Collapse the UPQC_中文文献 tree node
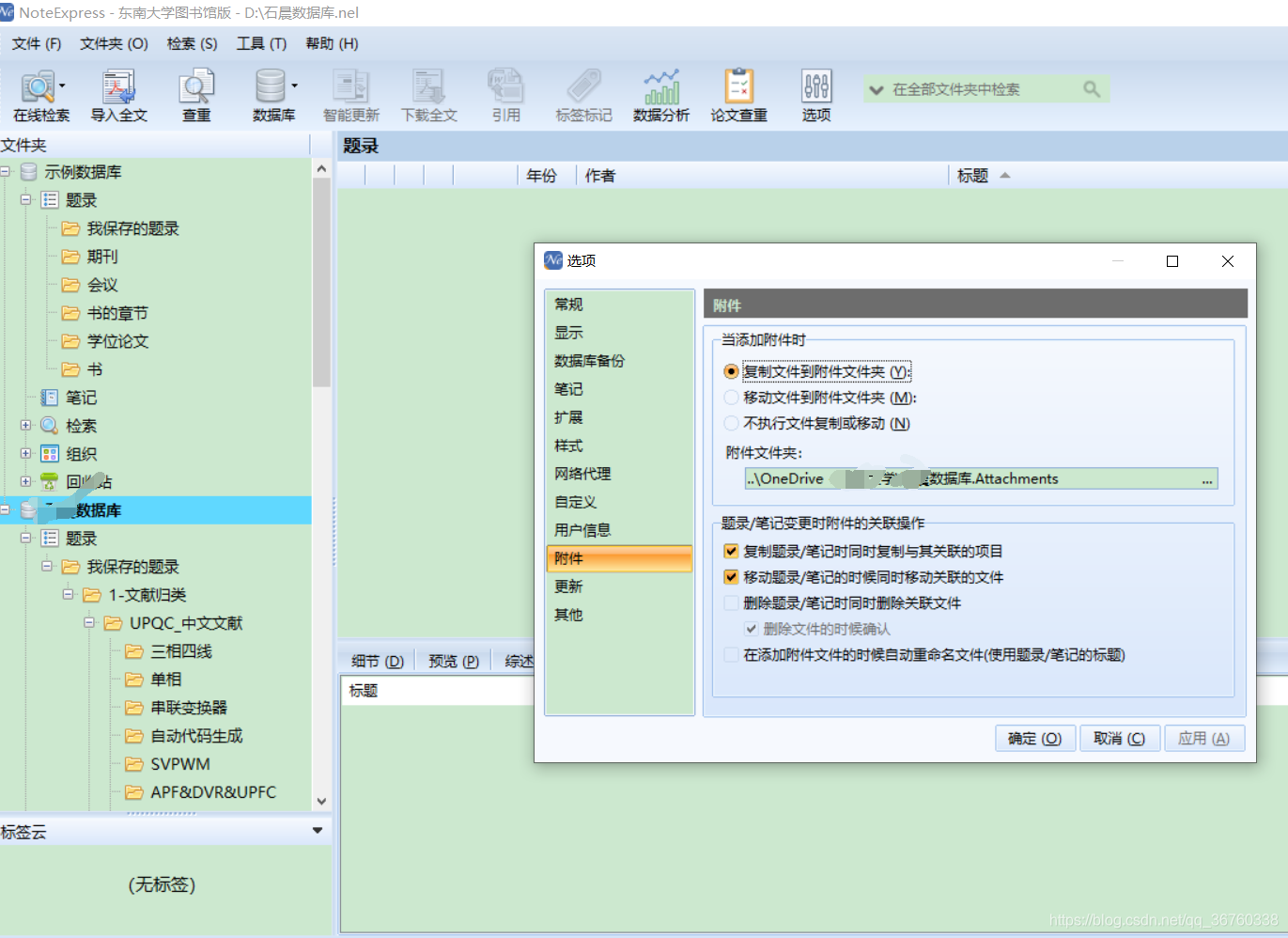The height and width of the screenshot is (938, 1288). click(89, 623)
